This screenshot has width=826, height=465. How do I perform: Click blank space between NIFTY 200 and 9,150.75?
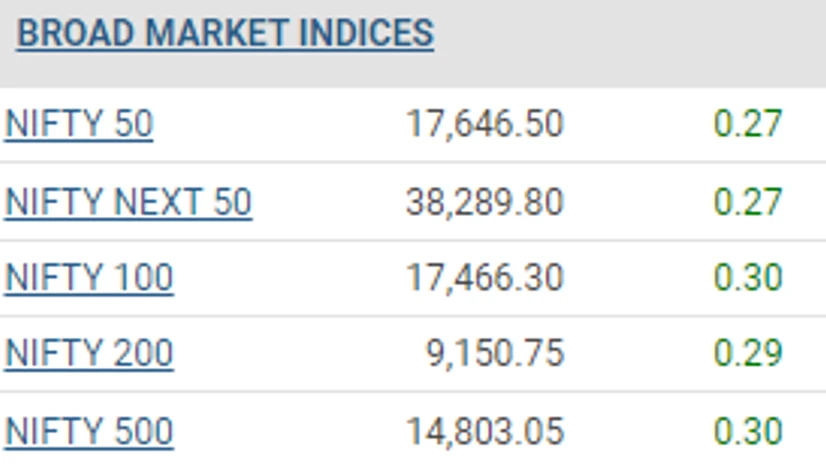click(300, 354)
